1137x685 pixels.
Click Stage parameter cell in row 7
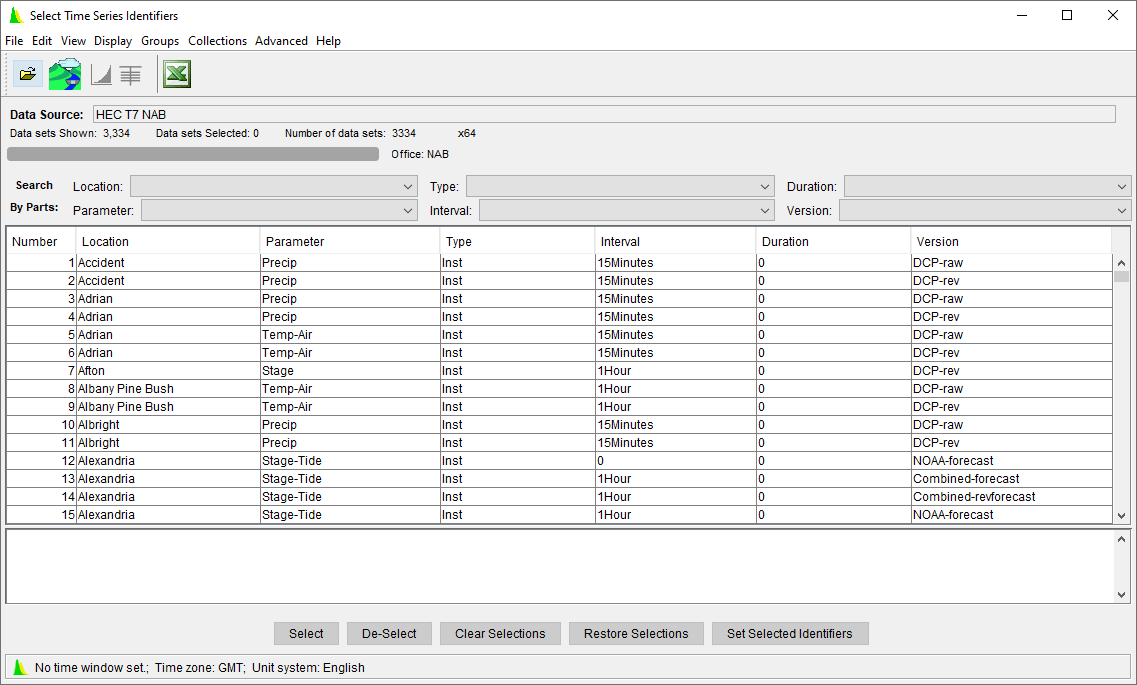click(x=350, y=370)
